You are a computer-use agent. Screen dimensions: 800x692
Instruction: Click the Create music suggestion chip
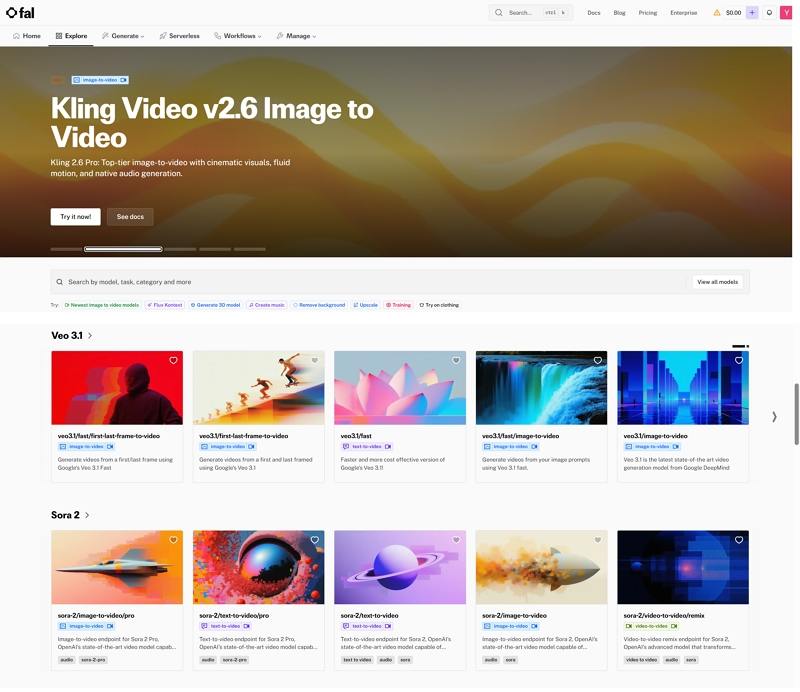tap(266, 305)
